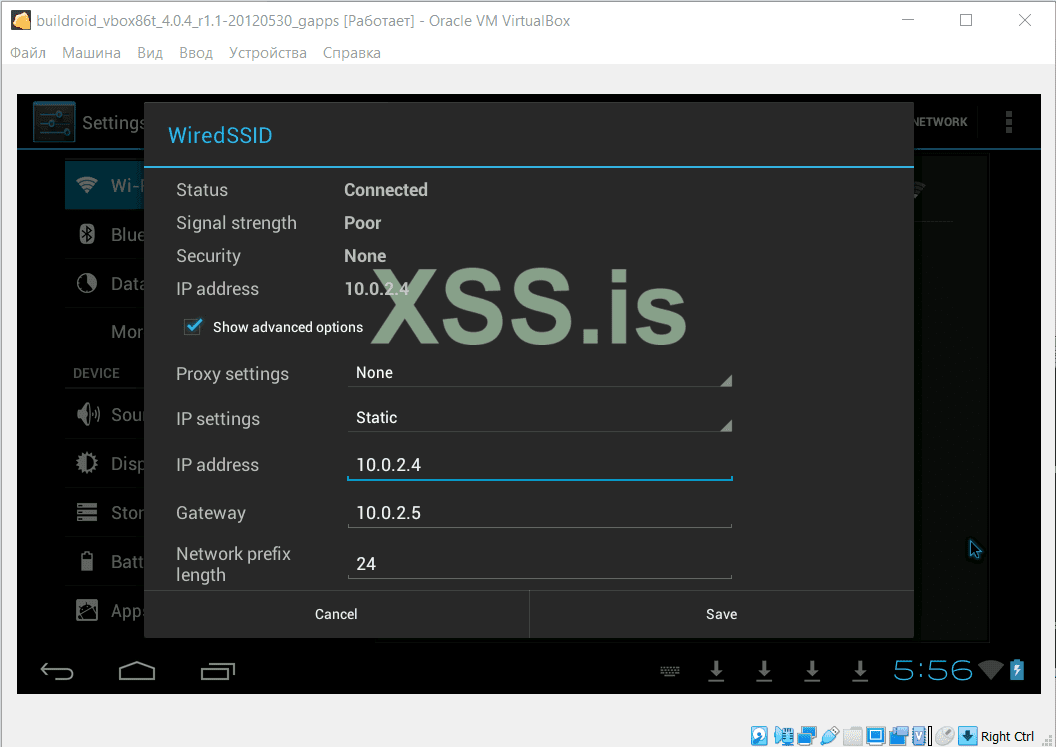Tap the Android home navigation icon
Viewport: 1056px width, 747px height.
tap(137, 671)
